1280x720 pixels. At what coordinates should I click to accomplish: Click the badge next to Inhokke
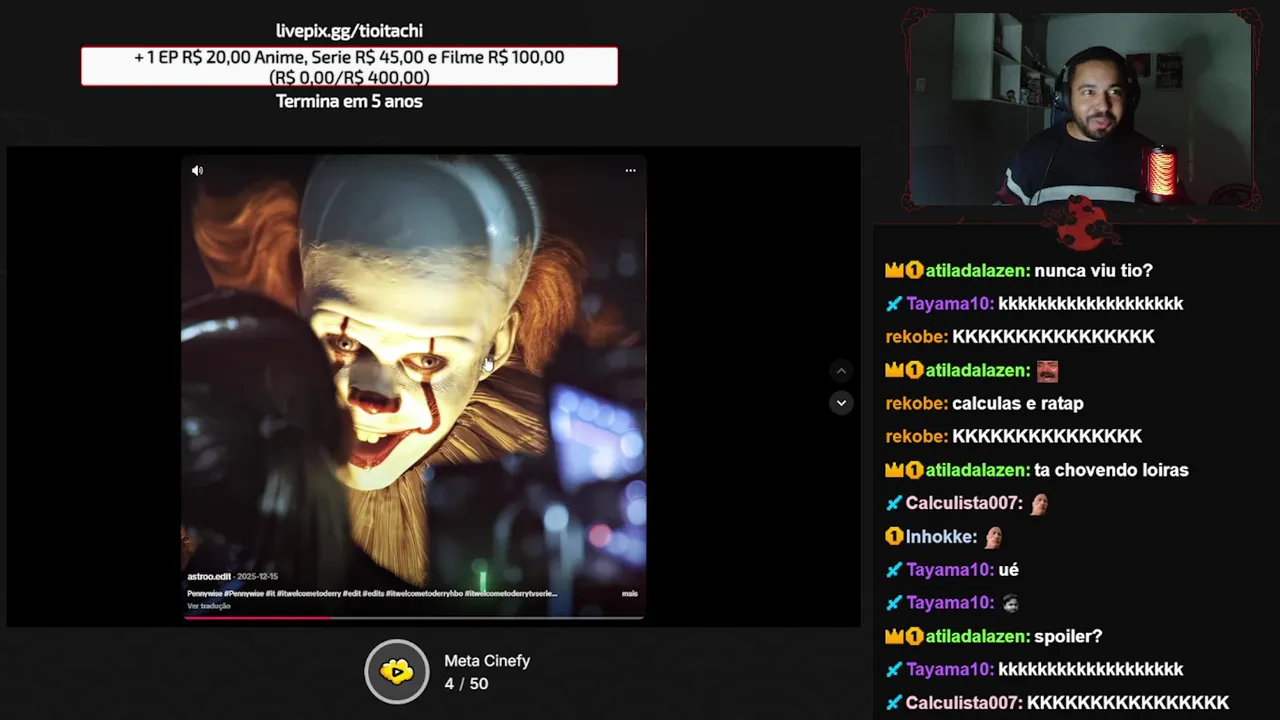tap(894, 537)
